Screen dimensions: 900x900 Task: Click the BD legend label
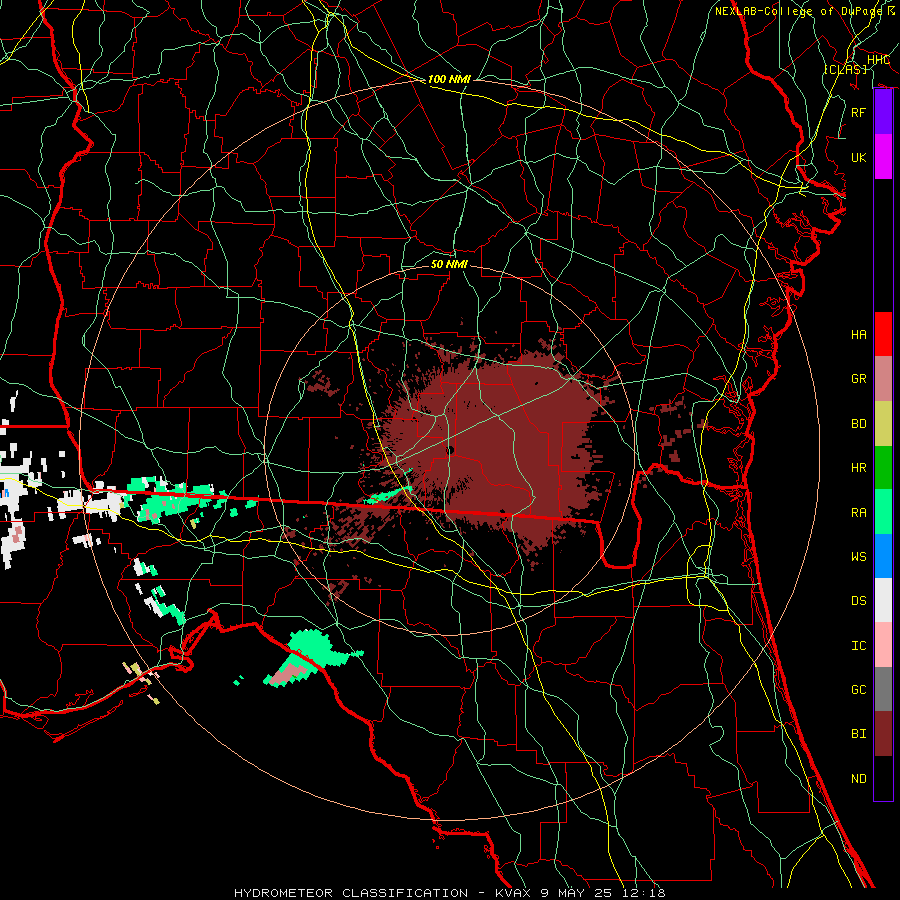(x=859, y=424)
